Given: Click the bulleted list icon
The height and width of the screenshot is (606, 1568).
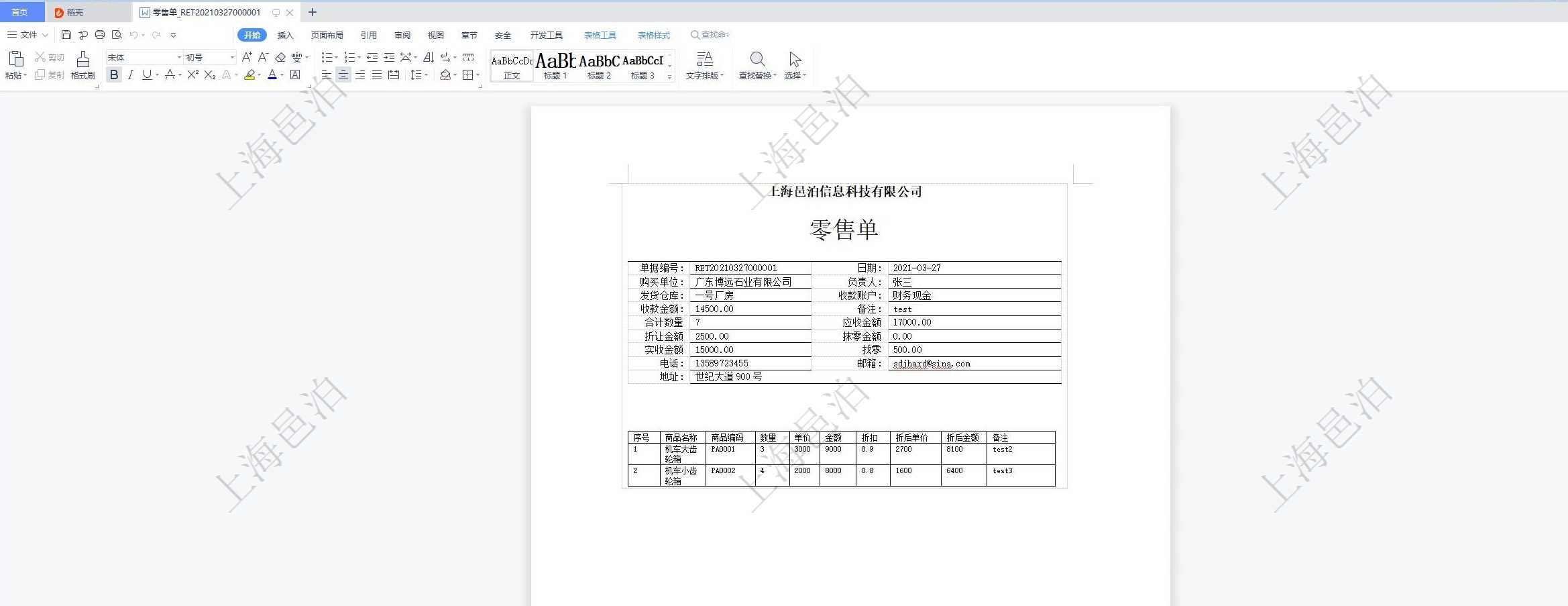Looking at the screenshot, I should tap(327, 58).
